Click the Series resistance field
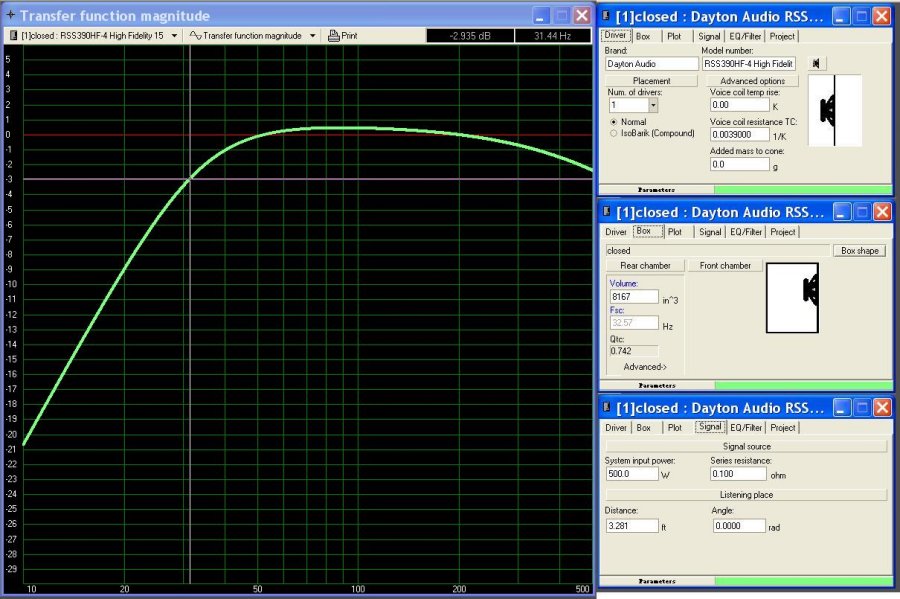This screenshot has height=599, width=900. click(738, 474)
